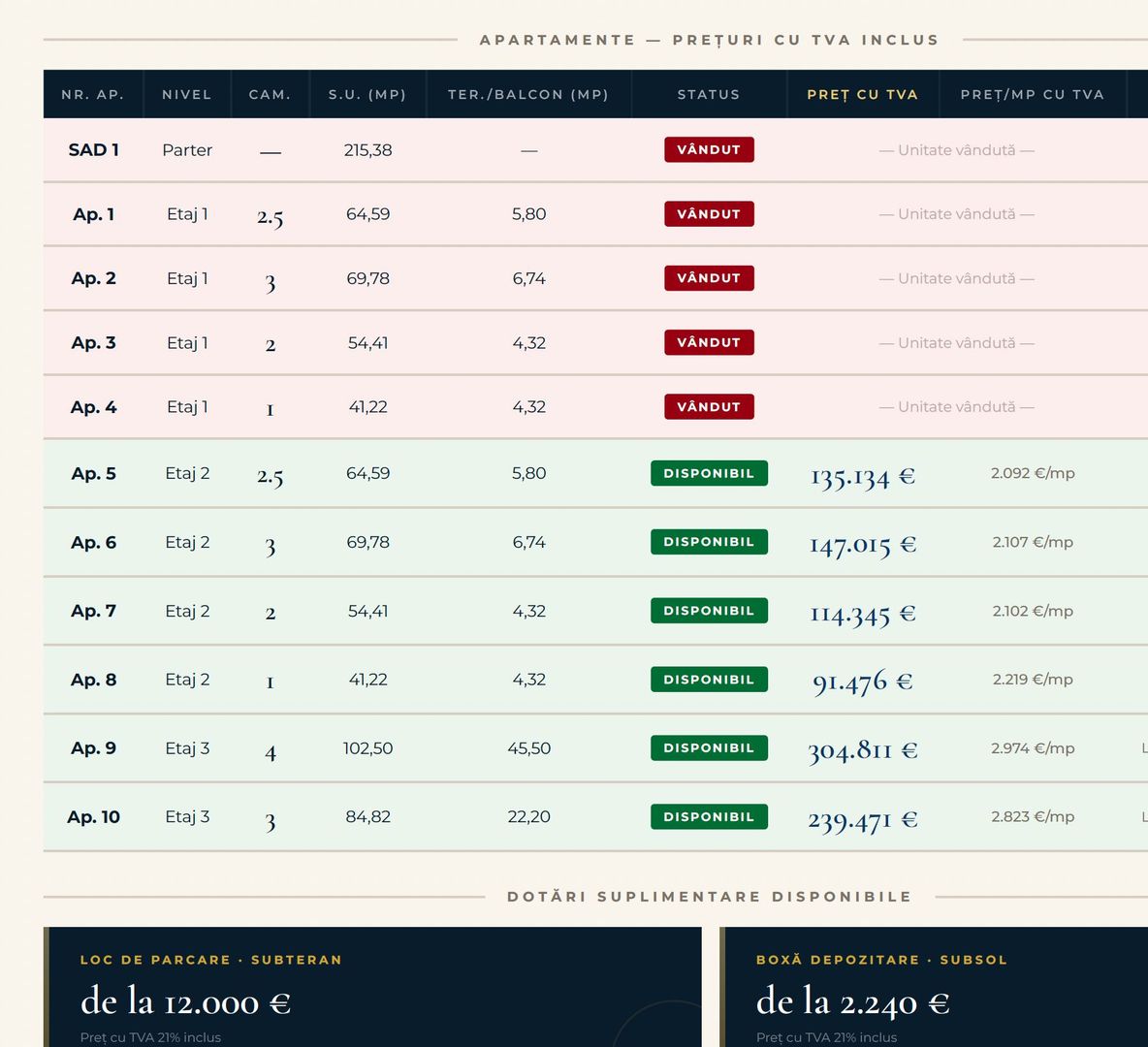Click the price 239.471 € for Ap. 10
This screenshot has width=1148, height=1047.
coord(863,820)
